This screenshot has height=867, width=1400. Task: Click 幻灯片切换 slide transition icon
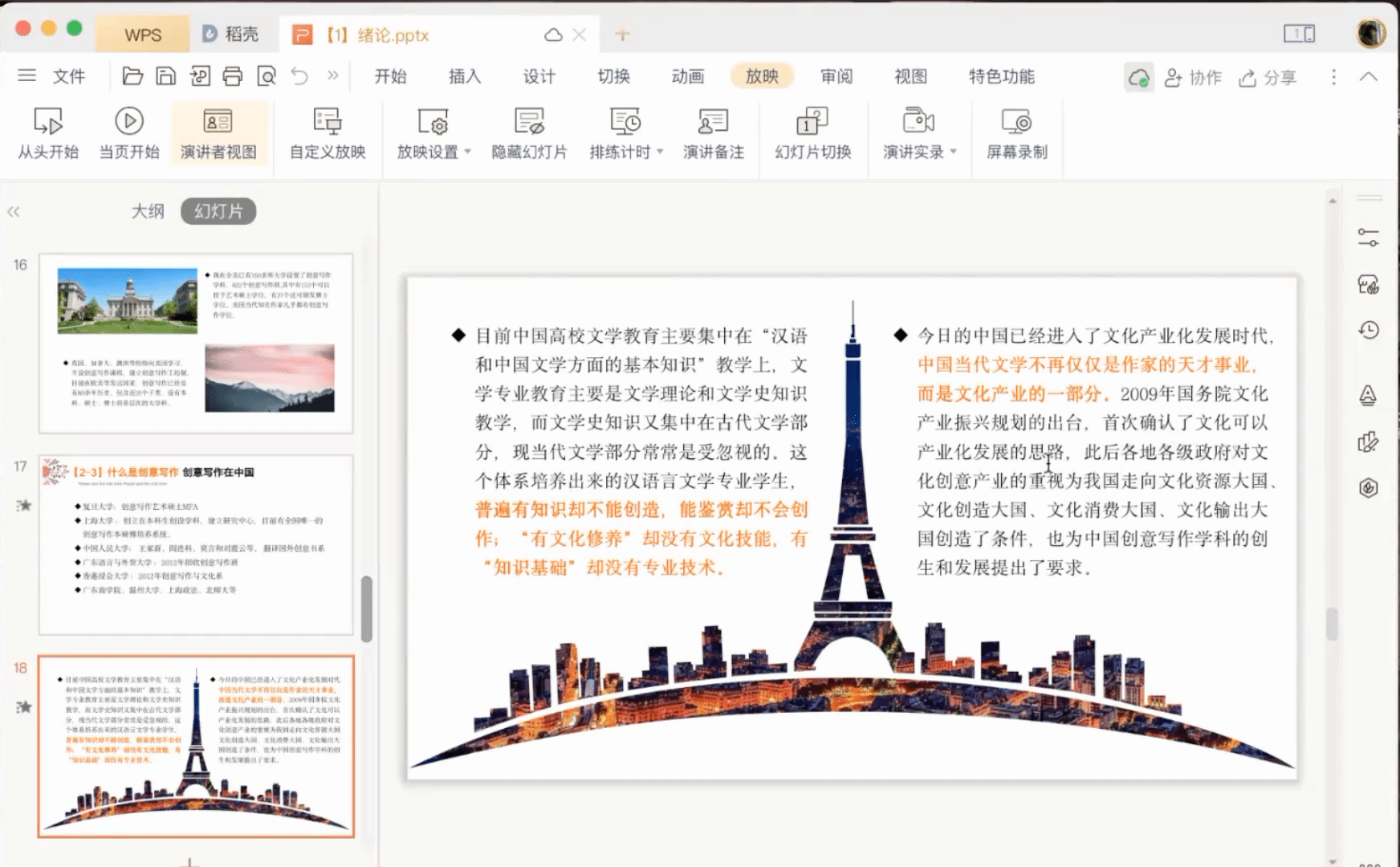(812, 122)
